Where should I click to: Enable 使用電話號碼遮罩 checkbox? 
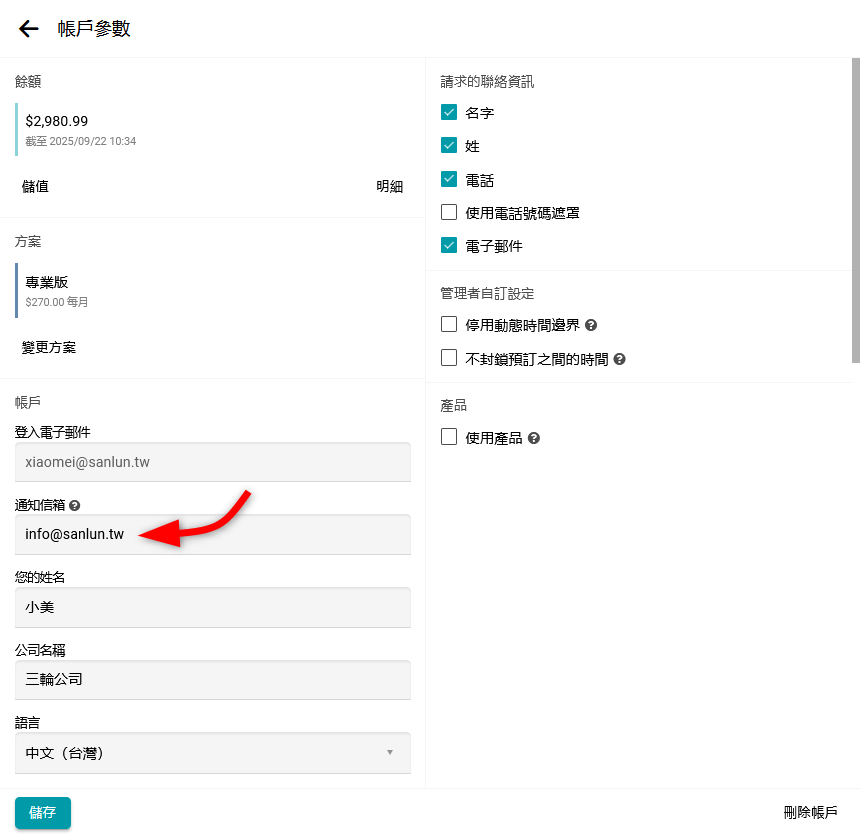coord(449,212)
